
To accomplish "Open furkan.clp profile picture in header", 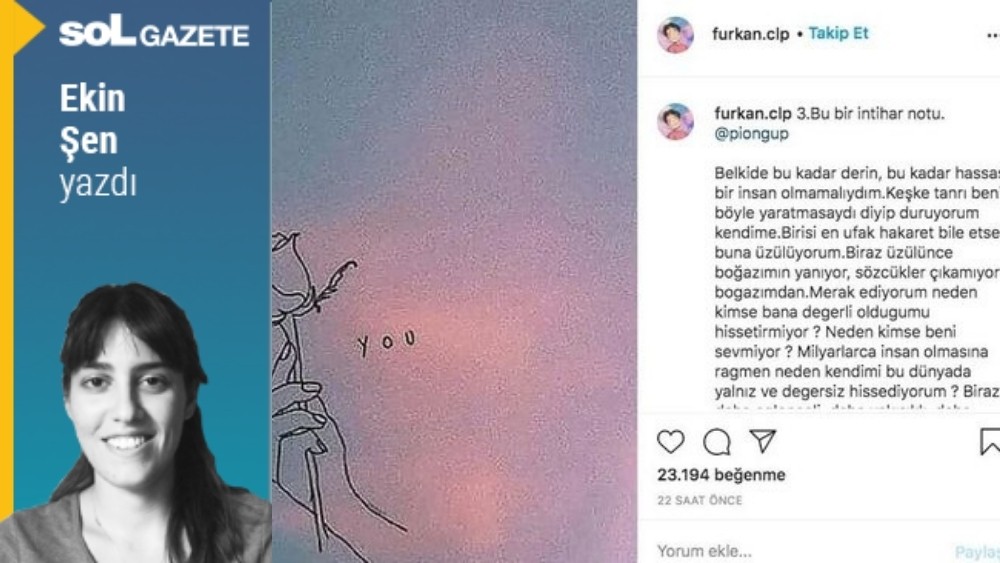I will (675, 34).
